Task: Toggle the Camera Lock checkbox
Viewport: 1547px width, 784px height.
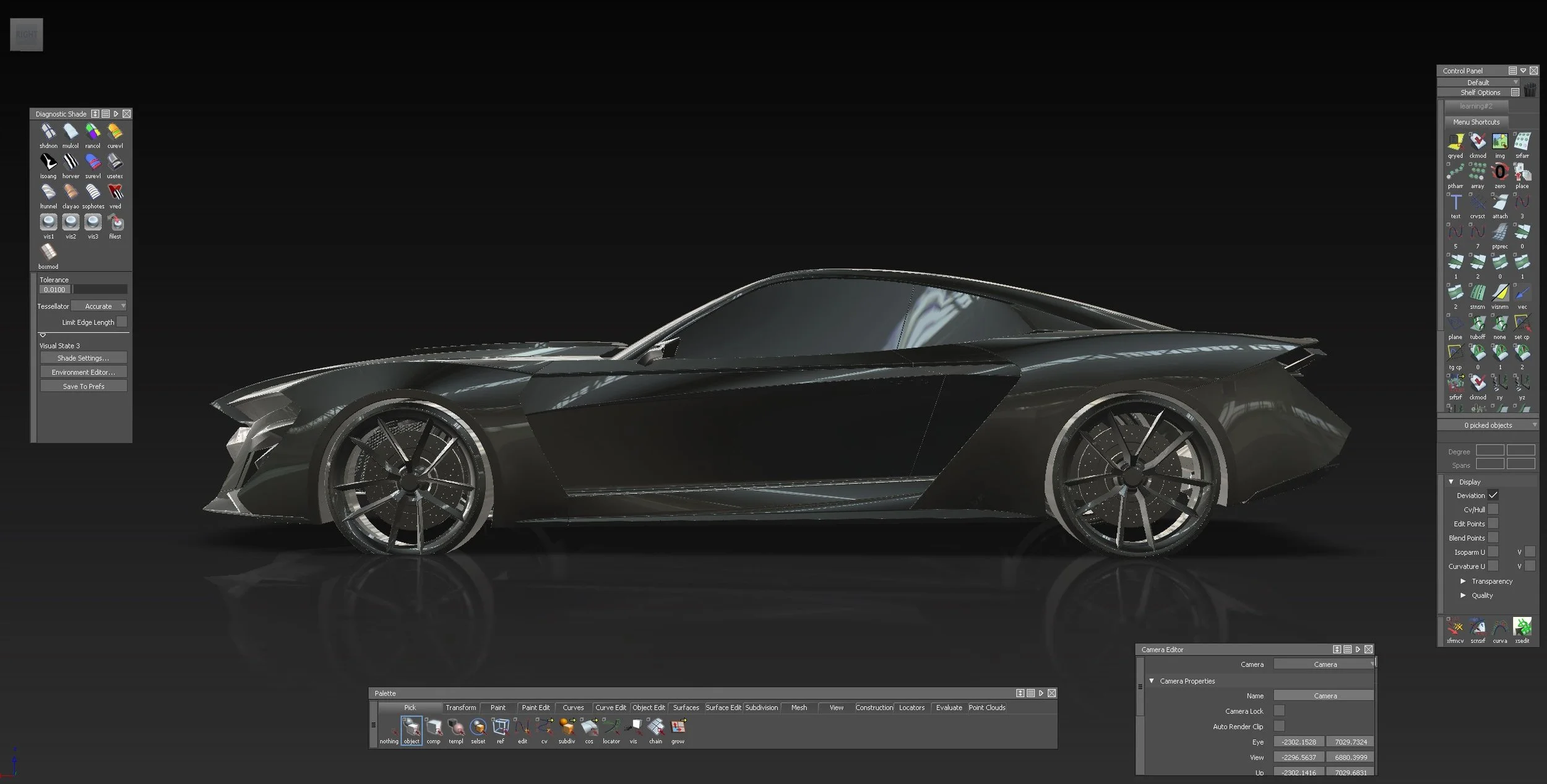Action: pyautogui.click(x=1279, y=711)
